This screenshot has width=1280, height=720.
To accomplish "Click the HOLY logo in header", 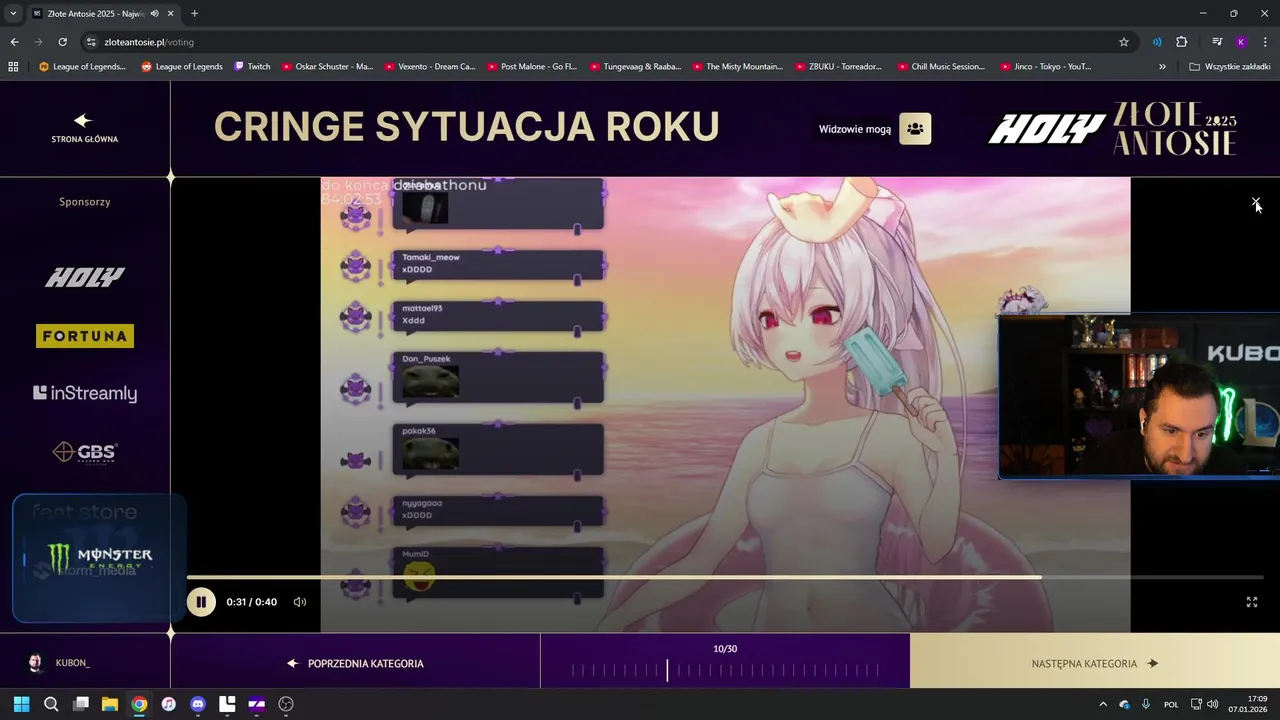I will click(1046, 129).
